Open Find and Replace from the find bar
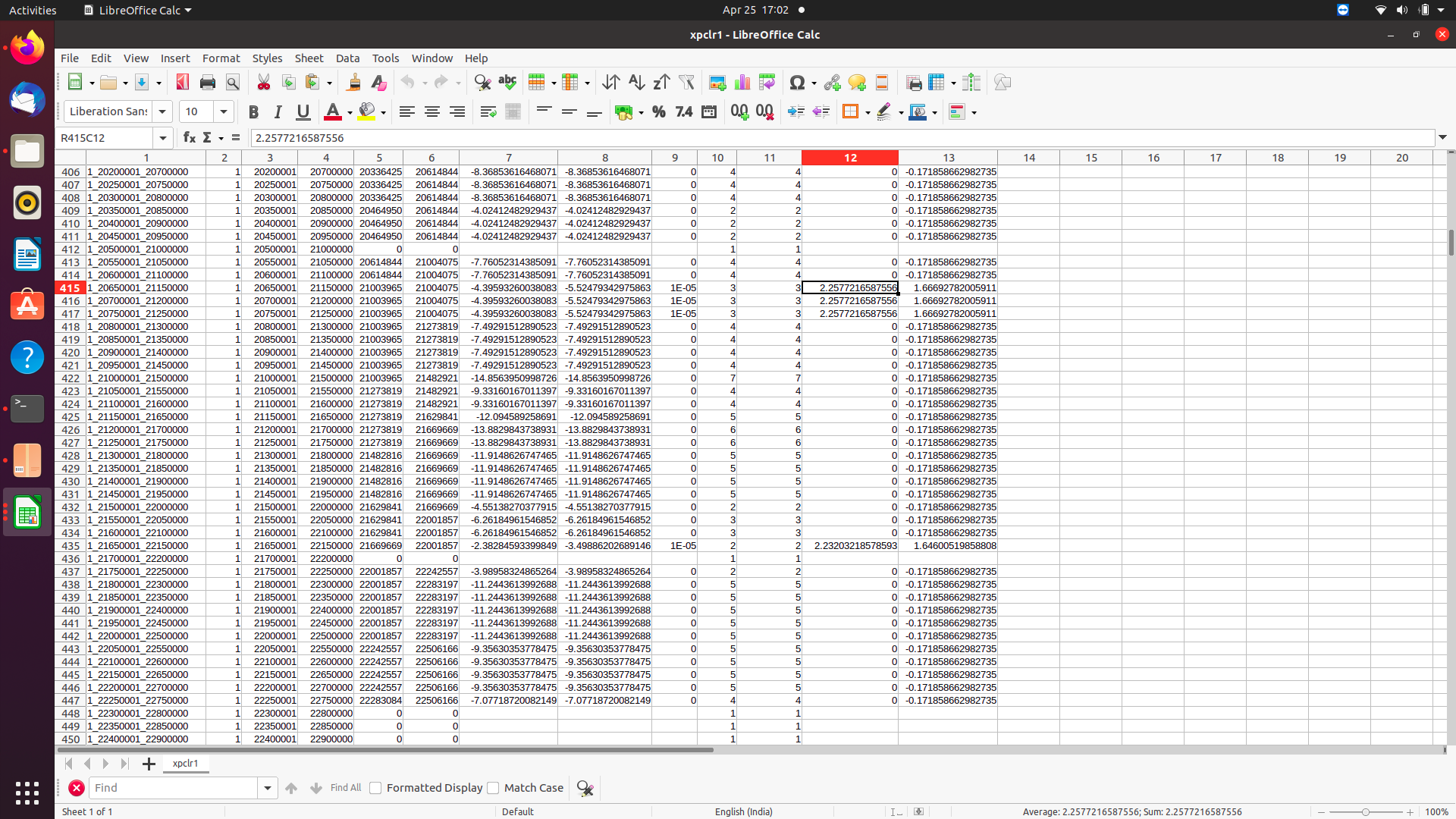The width and height of the screenshot is (1456, 819). (585, 788)
